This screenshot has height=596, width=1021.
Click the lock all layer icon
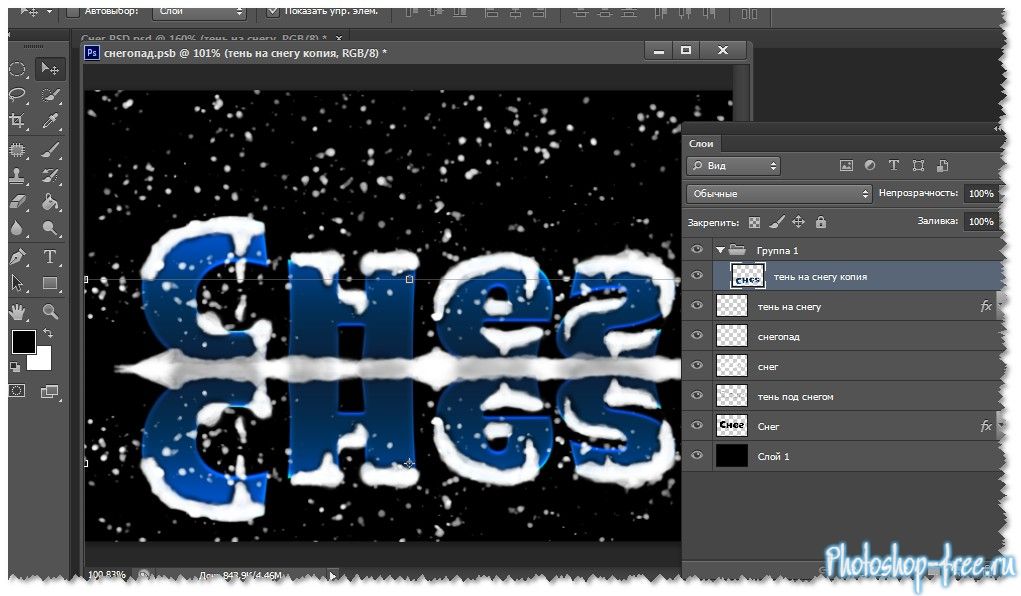(821, 222)
